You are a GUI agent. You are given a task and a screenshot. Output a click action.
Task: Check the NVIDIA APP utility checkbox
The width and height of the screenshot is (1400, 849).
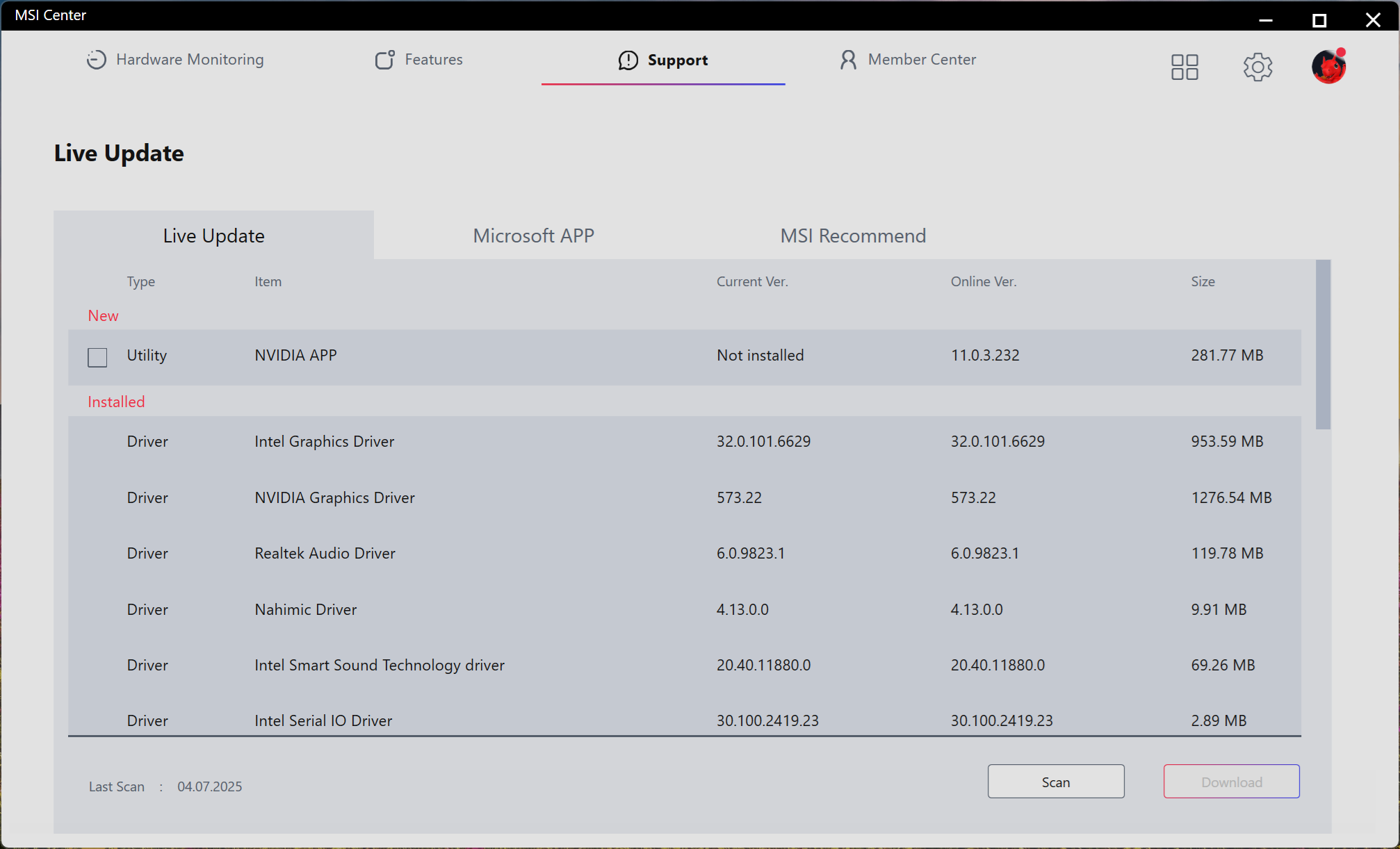pos(97,357)
